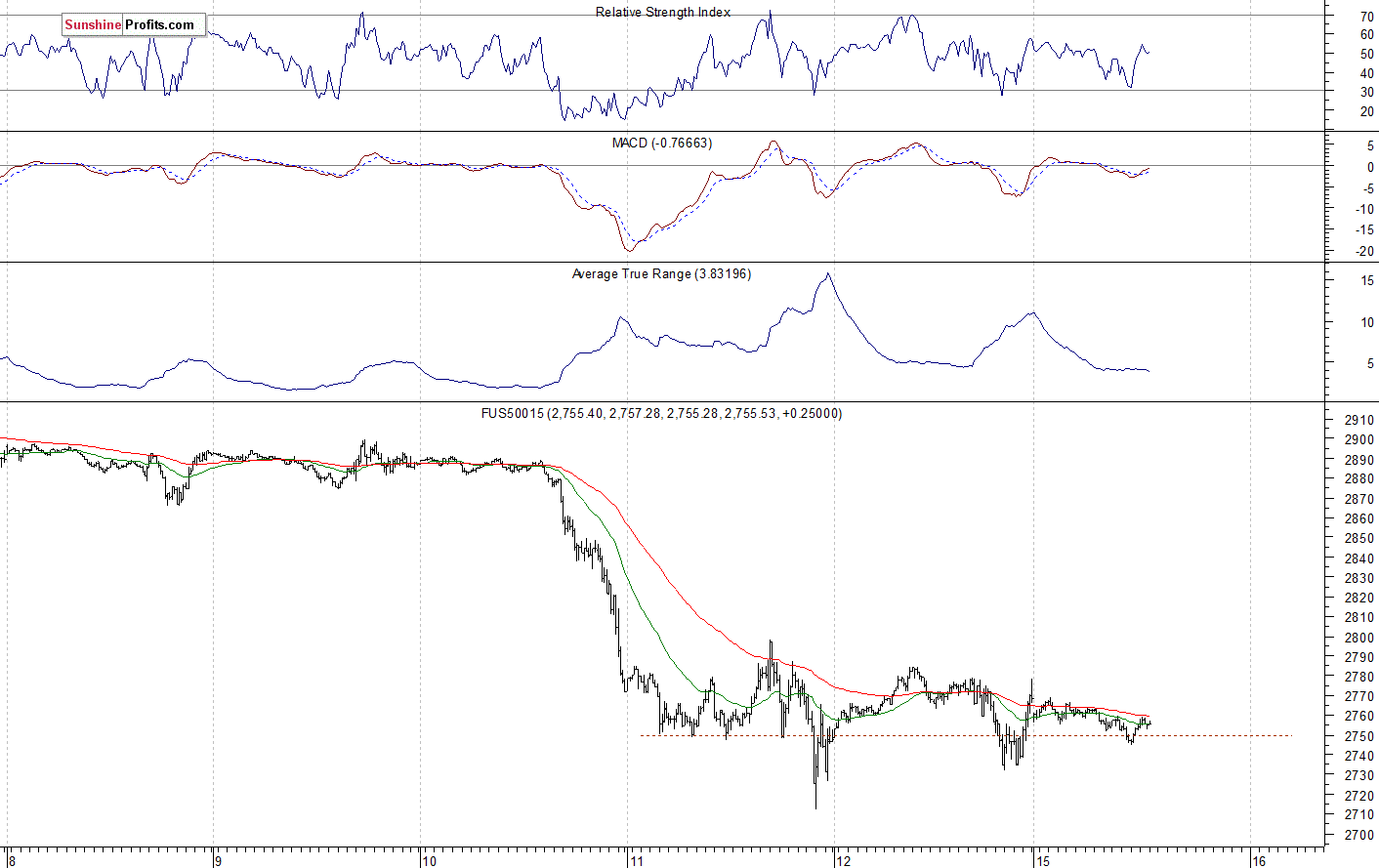The width and height of the screenshot is (1379, 868).
Task: Click the 2720 price axis label
Action: pyautogui.click(x=1359, y=796)
